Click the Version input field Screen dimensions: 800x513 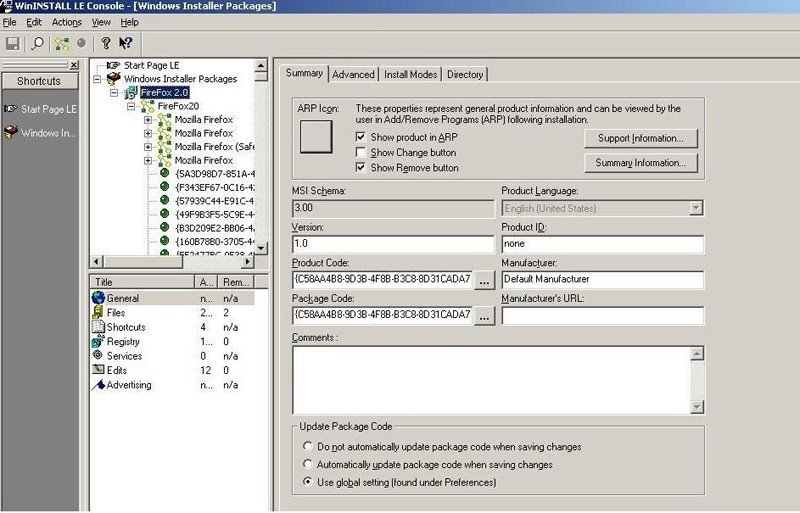[393, 243]
